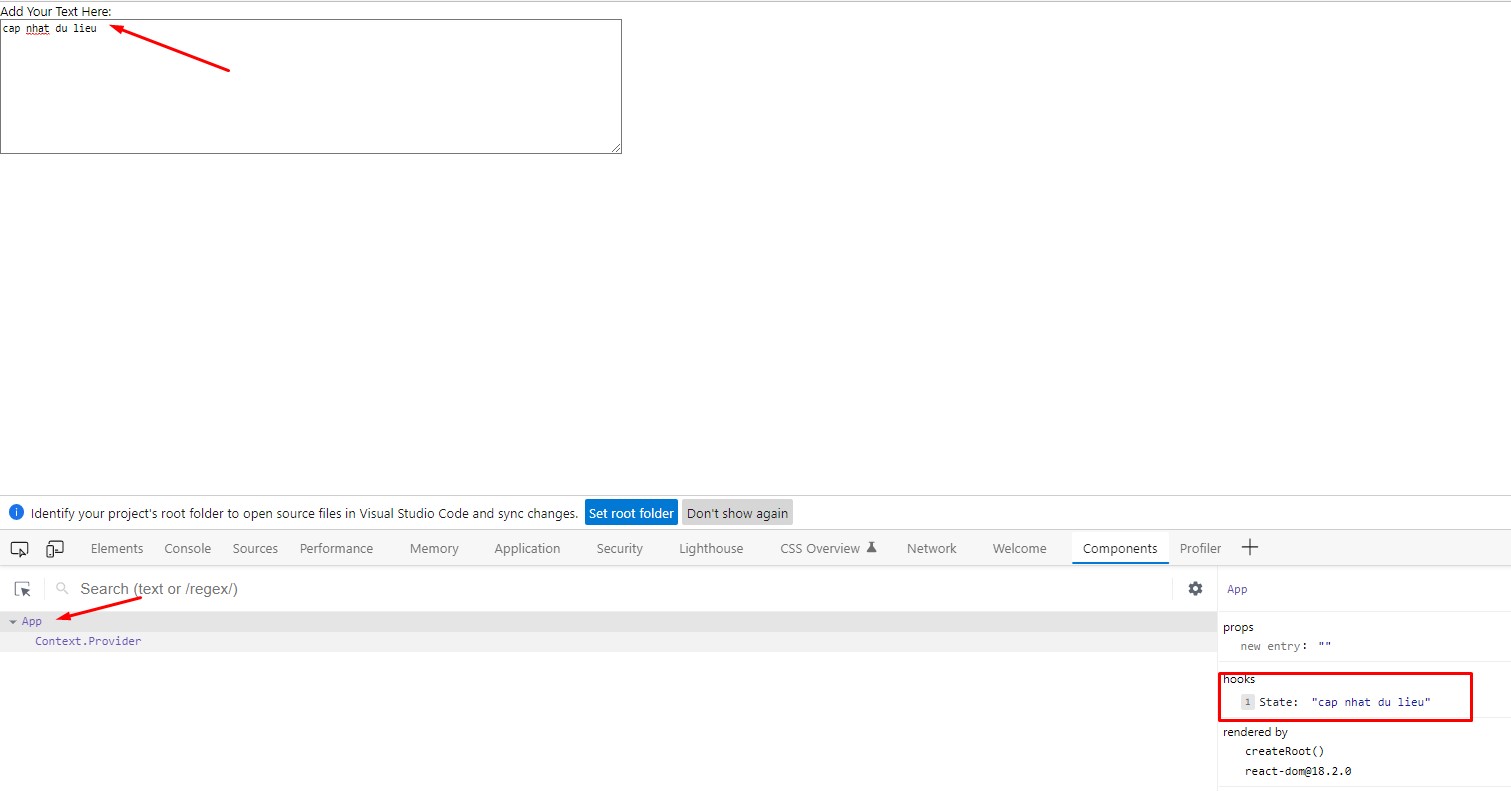Image resolution: width=1511 pixels, height=791 pixels.
Task: Expand the hooks section in App details
Action: (x=1238, y=678)
